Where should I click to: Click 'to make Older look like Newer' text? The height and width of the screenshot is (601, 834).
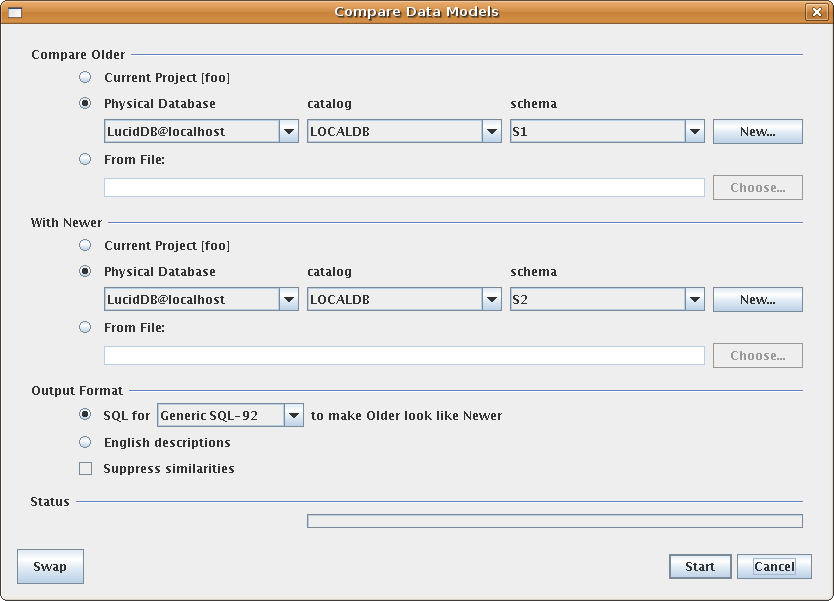click(x=406, y=415)
